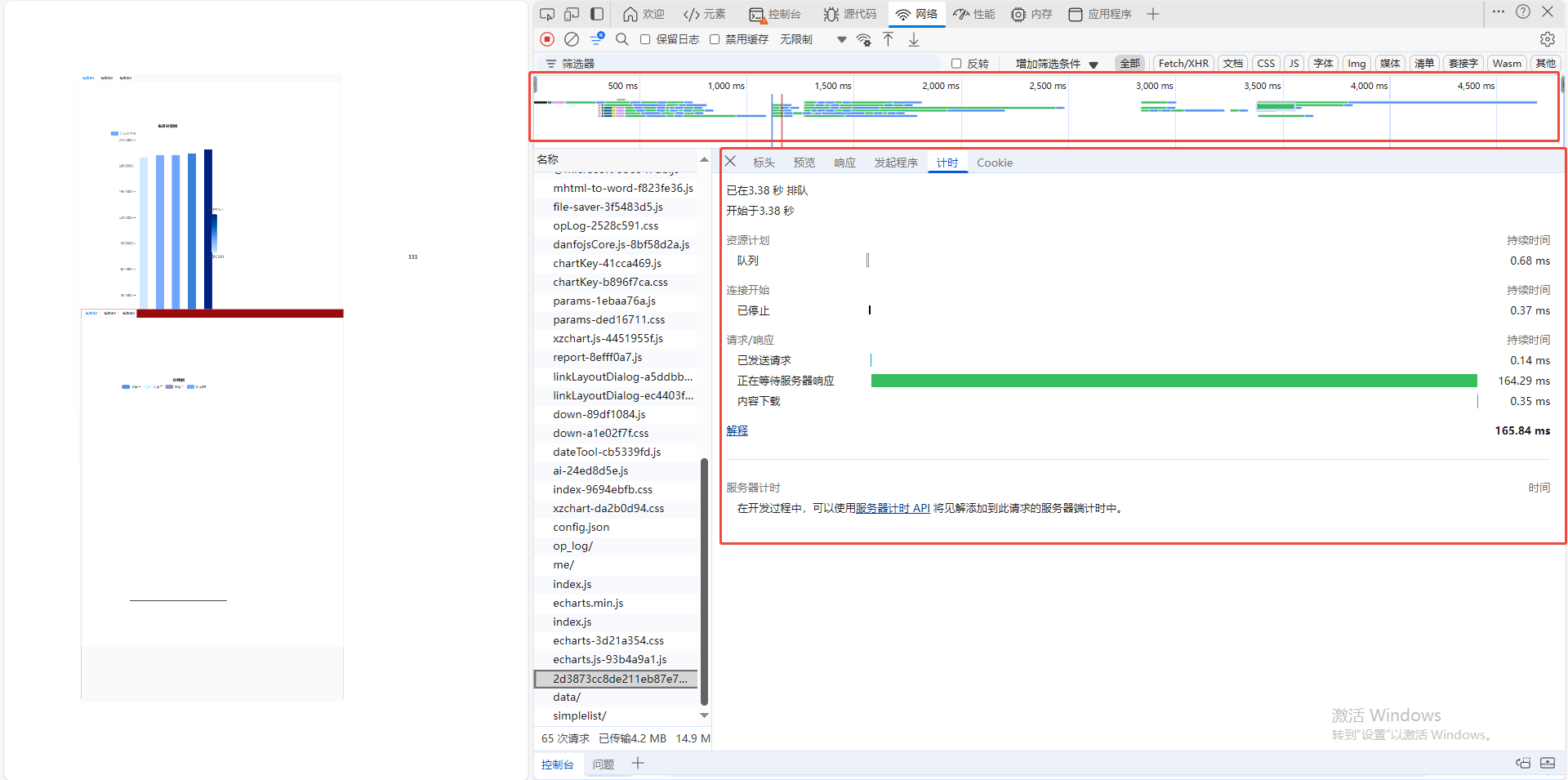Open network settings gear icon
Viewport: 1568px width, 780px height.
(1547, 39)
